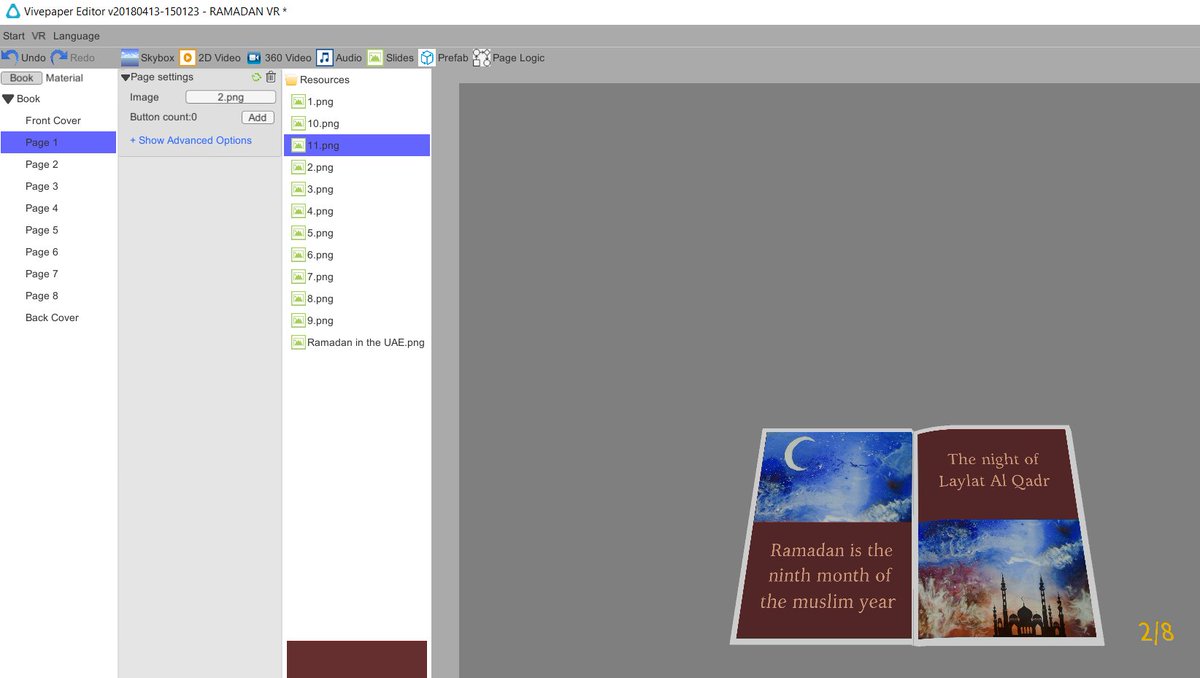Click the image icon beside 2.png
This screenshot has height=678, width=1200.
[x=298, y=167]
